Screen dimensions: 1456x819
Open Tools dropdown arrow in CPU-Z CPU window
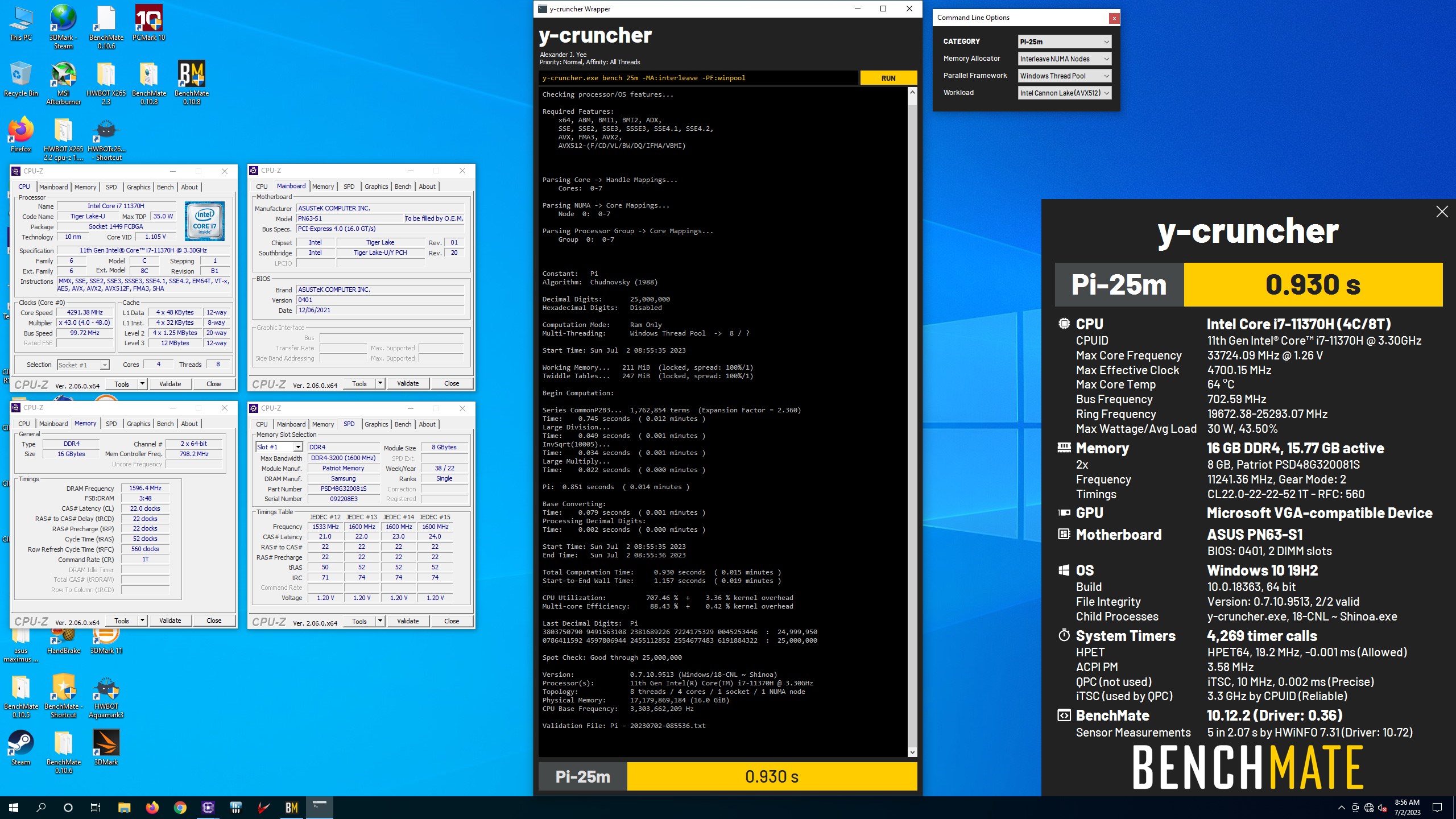(x=142, y=384)
